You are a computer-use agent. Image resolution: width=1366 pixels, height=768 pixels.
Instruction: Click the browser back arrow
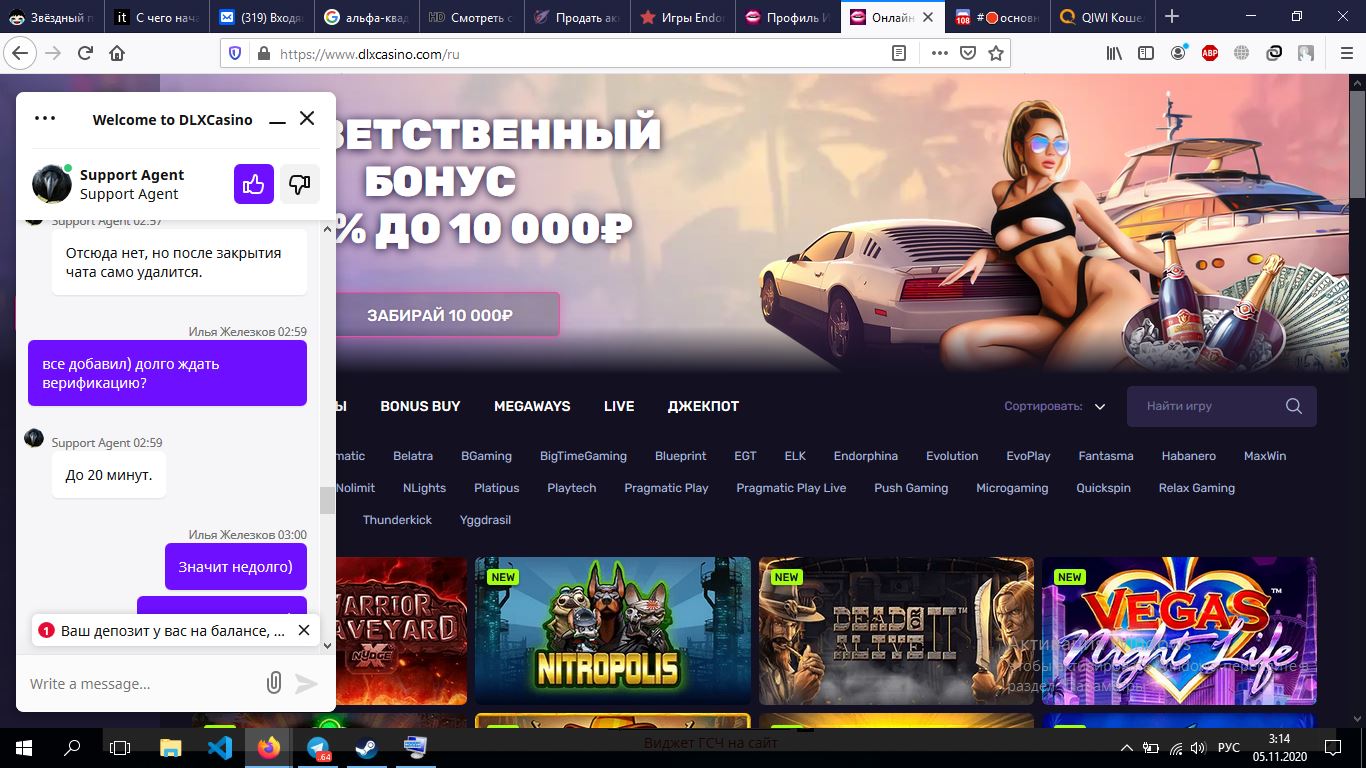(20, 53)
